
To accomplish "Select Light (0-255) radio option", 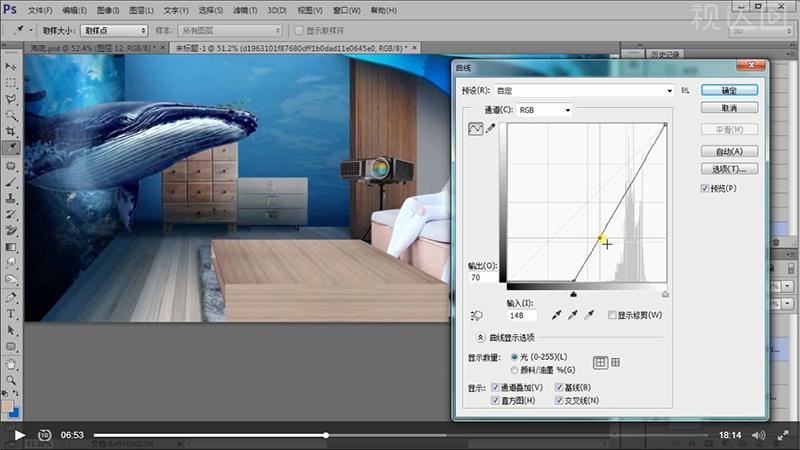I will click(x=514, y=357).
